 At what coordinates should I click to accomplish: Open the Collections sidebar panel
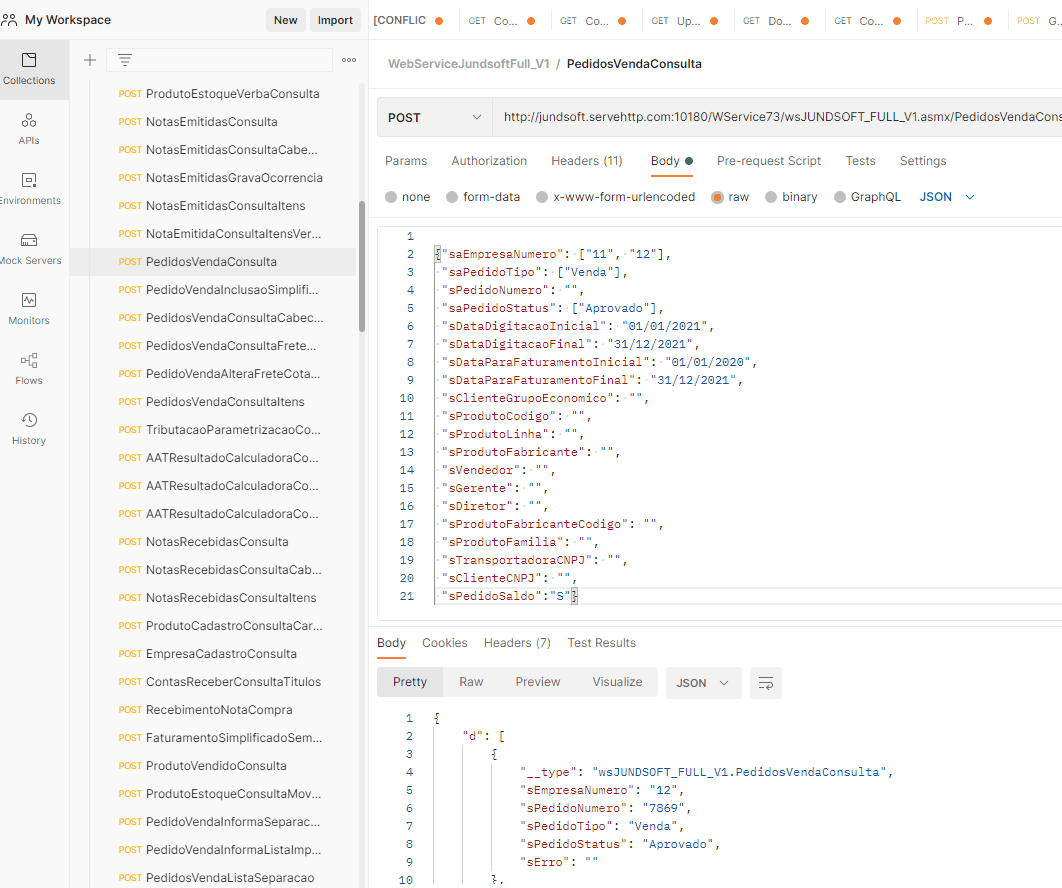point(29,68)
